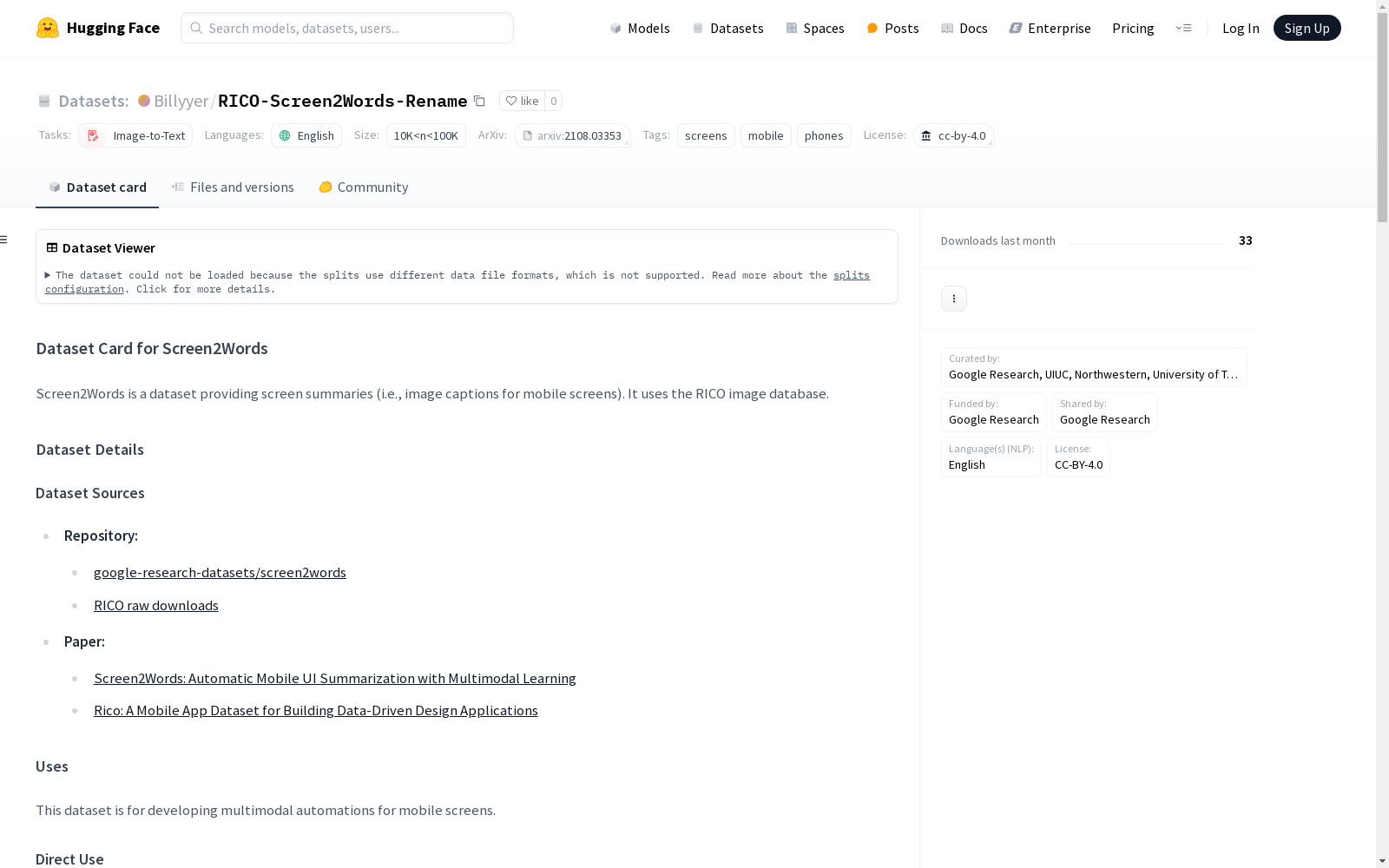Click the screens tag
This screenshot has height=868, width=1389.
tap(706, 135)
